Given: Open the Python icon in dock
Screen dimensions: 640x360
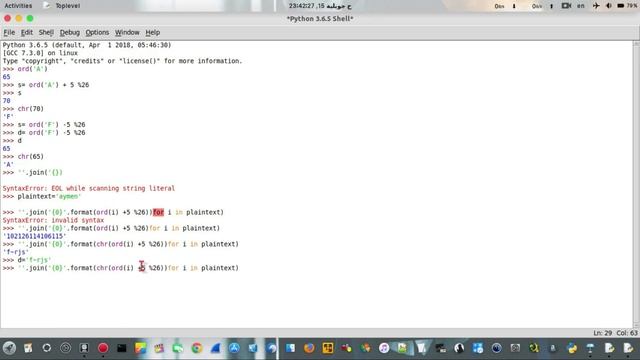Looking at the screenshot, I should point(572,348).
